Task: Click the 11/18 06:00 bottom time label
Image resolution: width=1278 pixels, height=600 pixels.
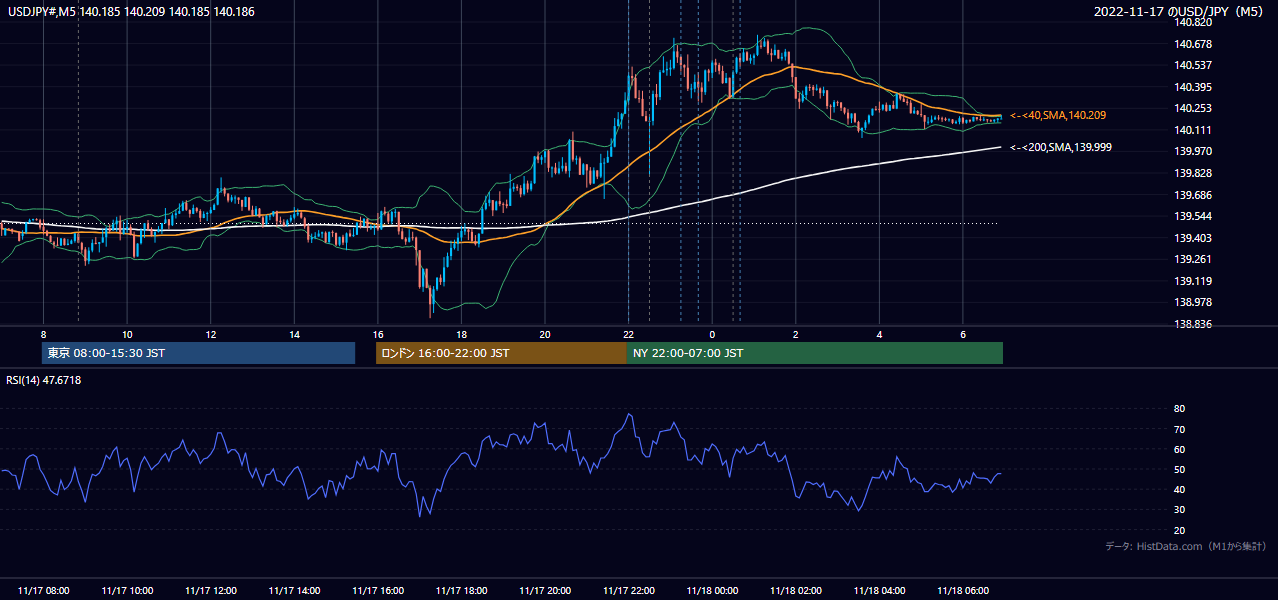Action: [x=963, y=591]
